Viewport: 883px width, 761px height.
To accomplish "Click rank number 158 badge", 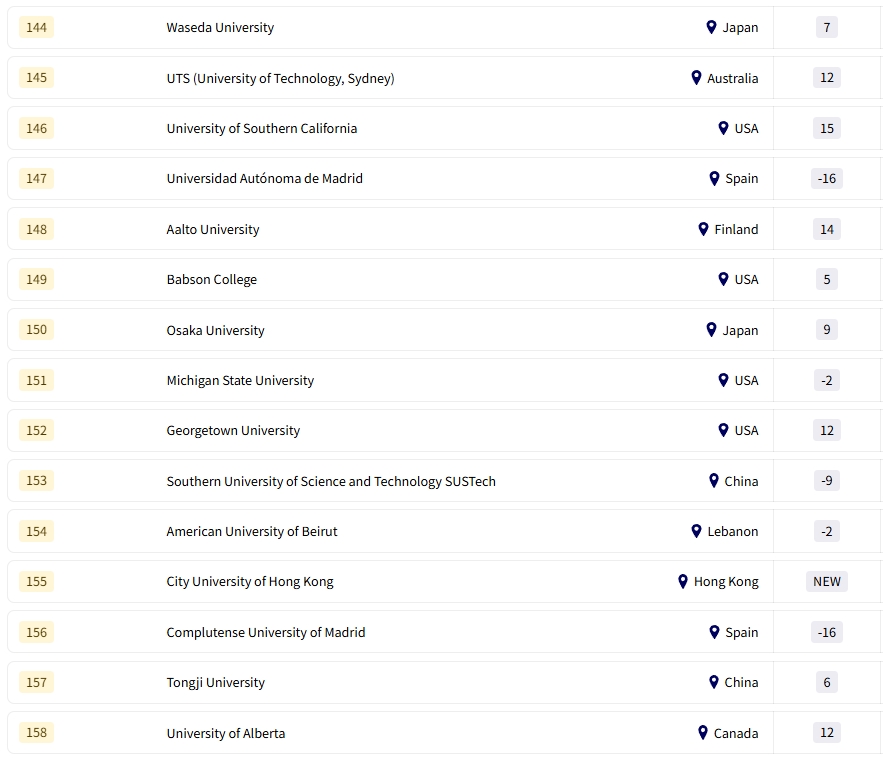I will pos(36,733).
